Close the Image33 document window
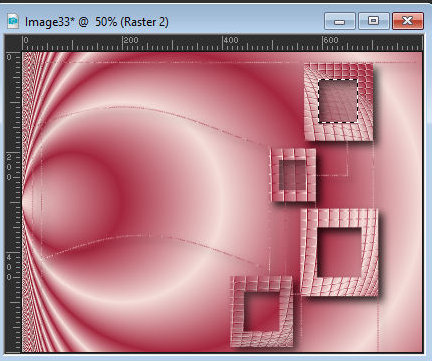Viewport: 432px width, 361px height. [x=408, y=21]
